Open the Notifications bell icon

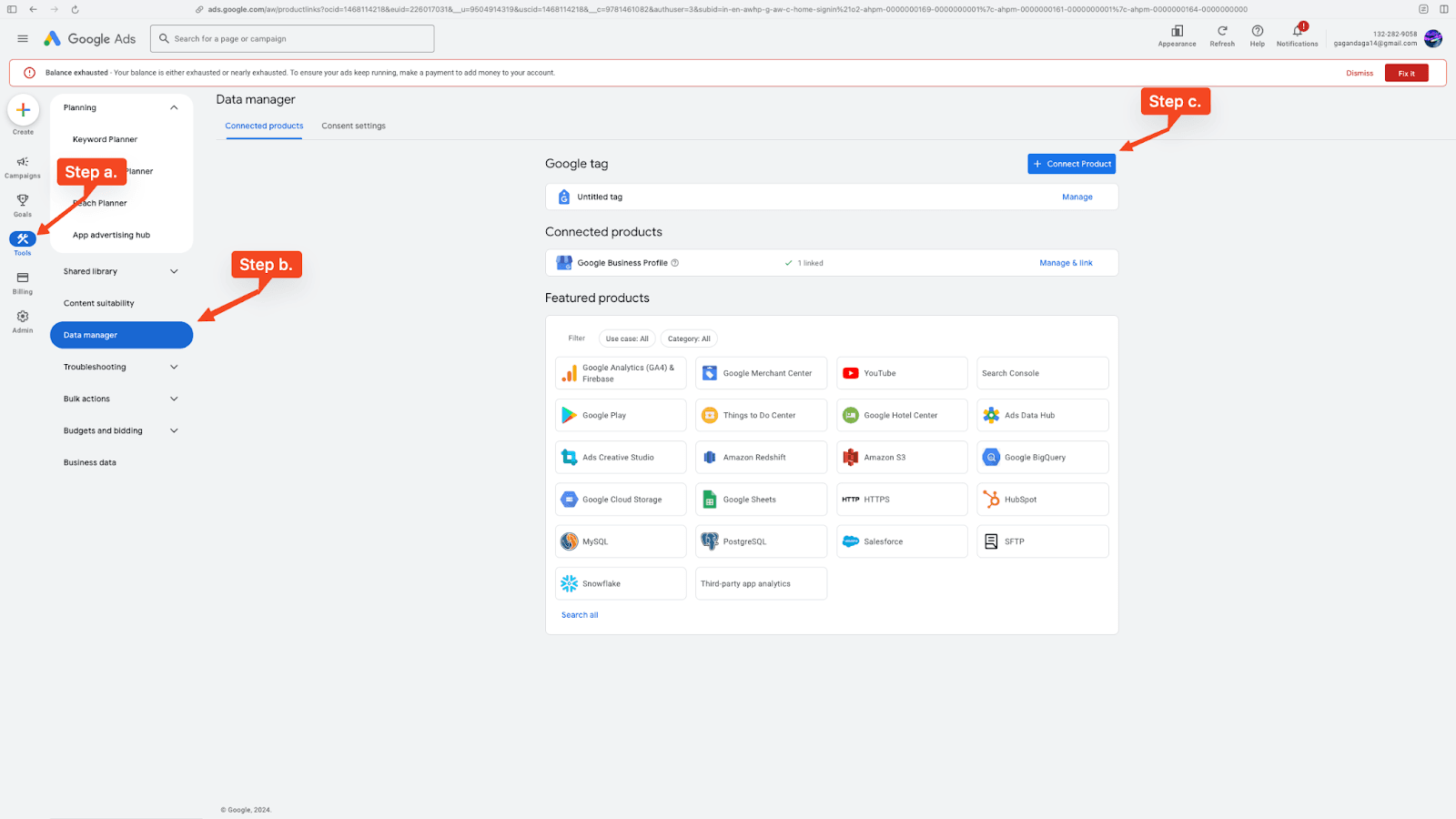click(x=1297, y=32)
